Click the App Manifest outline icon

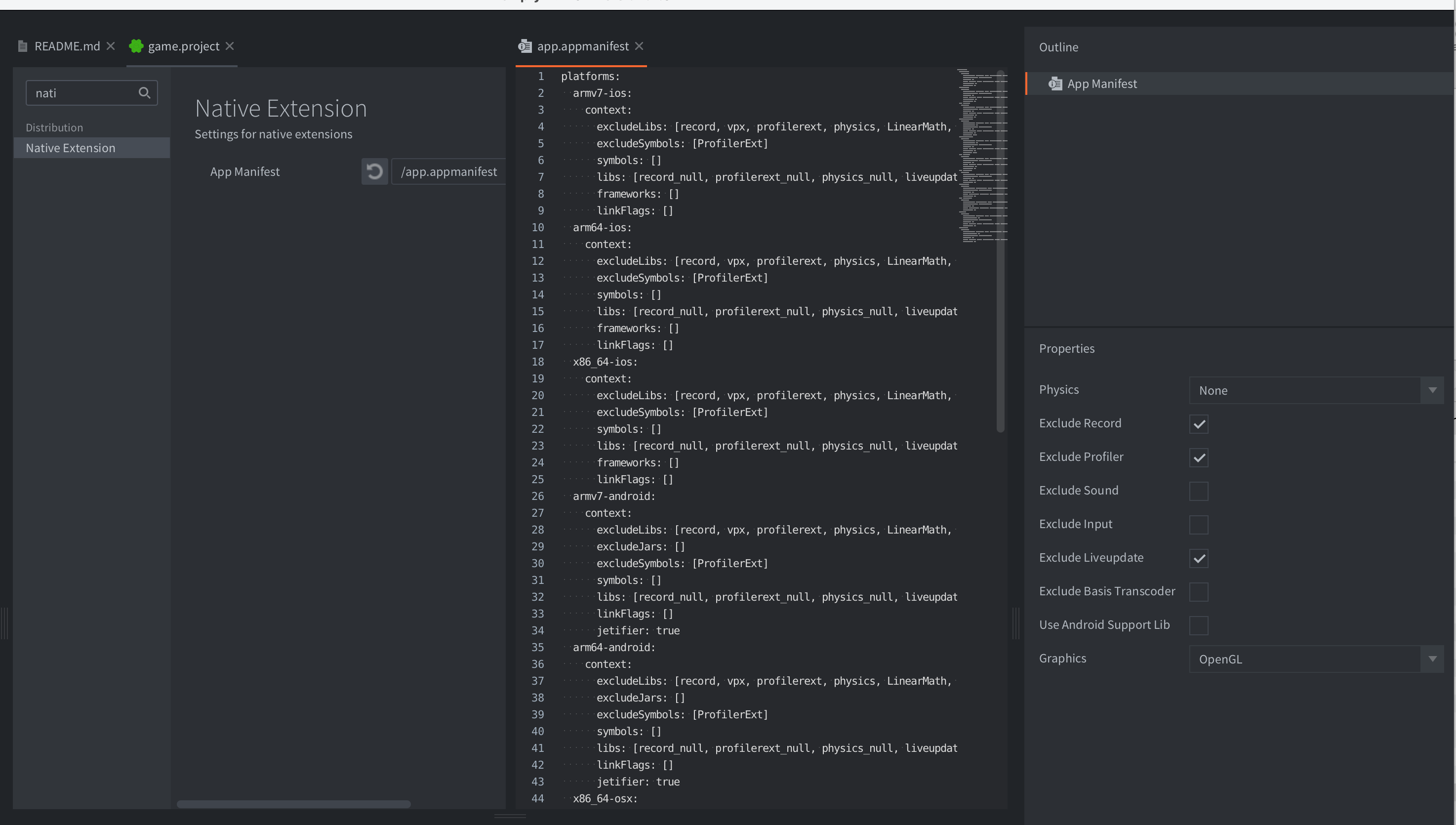click(x=1054, y=84)
